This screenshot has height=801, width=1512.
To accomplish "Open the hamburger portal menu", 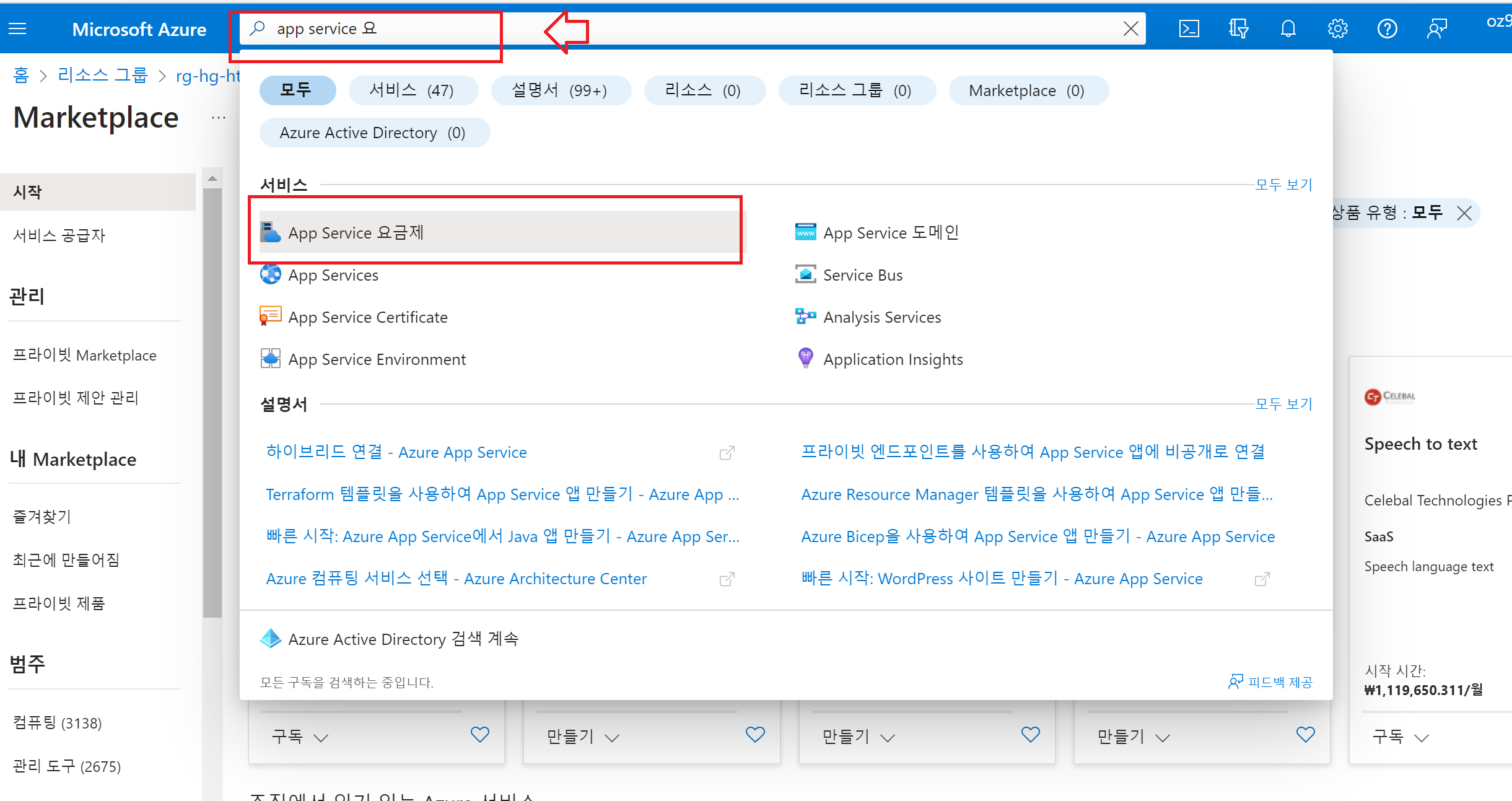I will (17, 28).
